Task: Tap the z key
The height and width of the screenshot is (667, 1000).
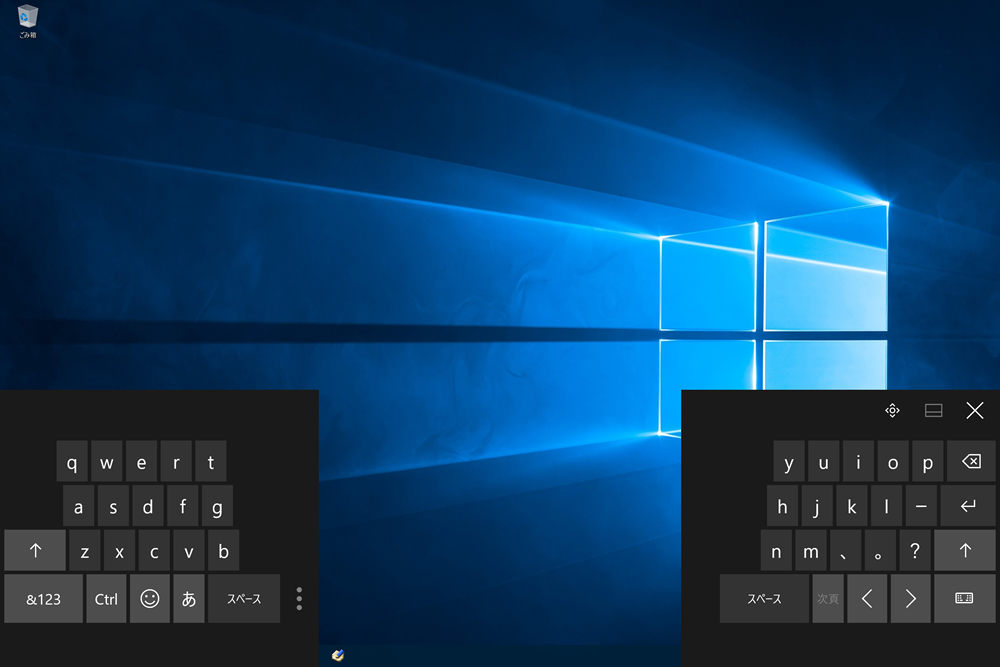Action: [85, 550]
